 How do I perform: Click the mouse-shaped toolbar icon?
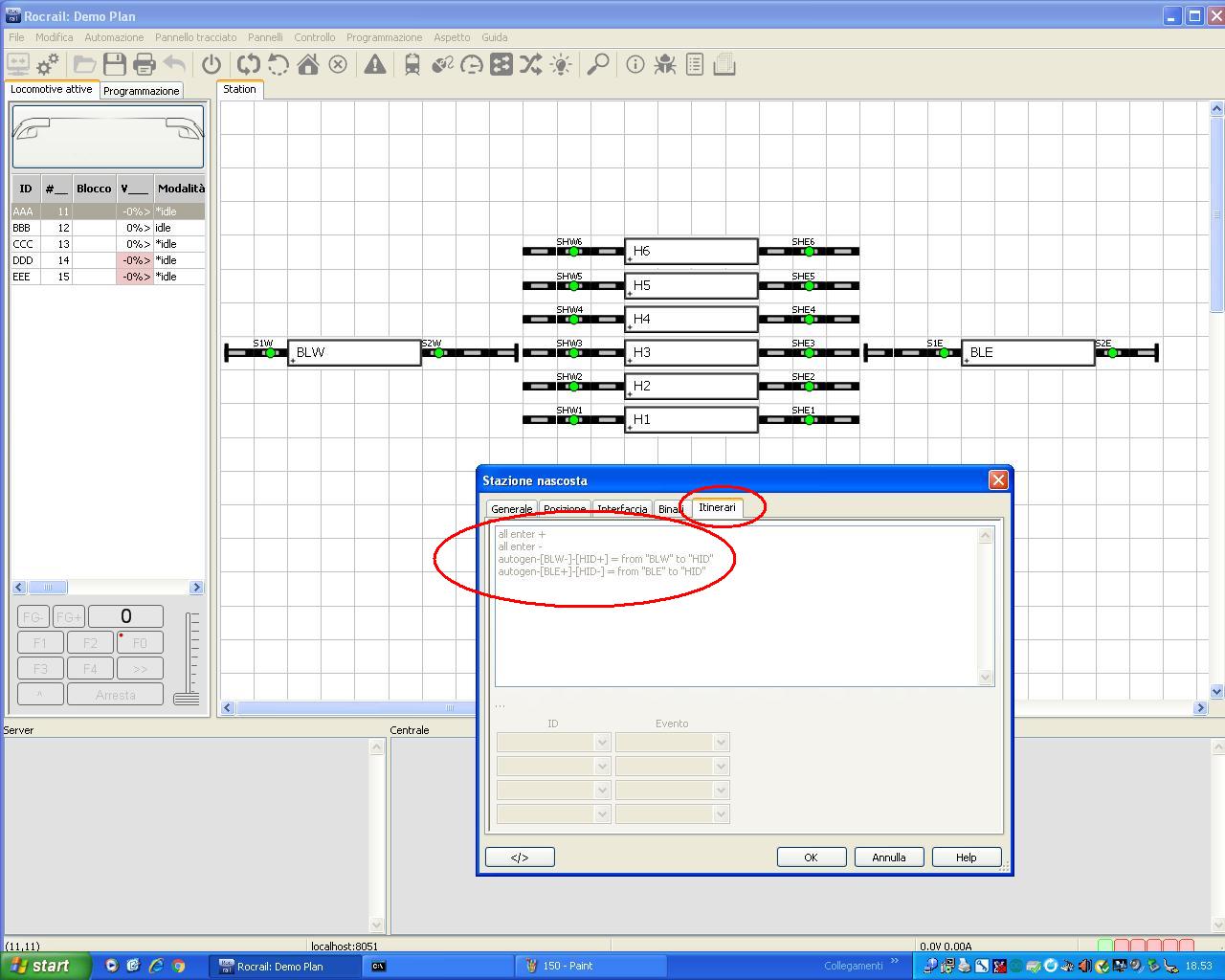[x=442, y=64]
